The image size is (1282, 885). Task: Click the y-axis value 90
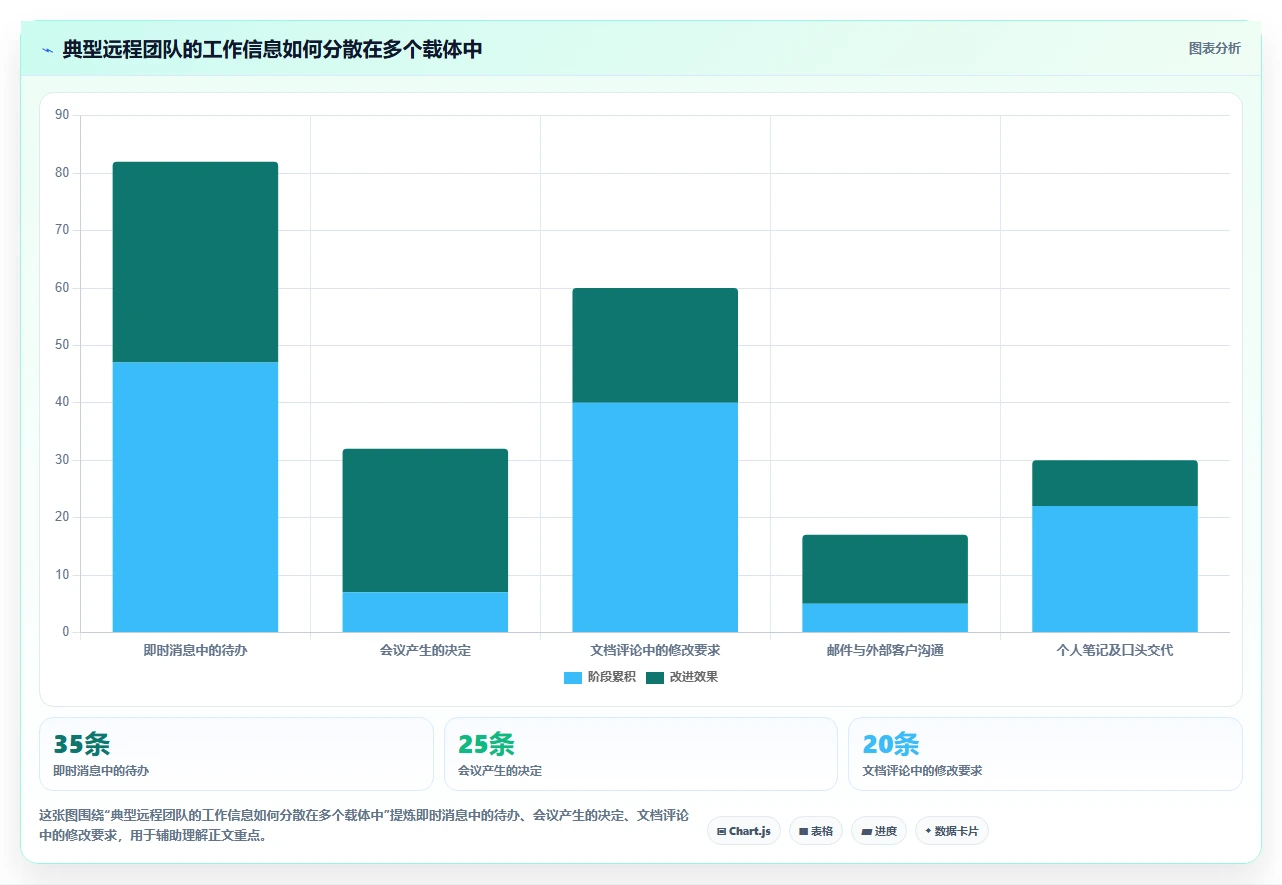coord(62,115)
